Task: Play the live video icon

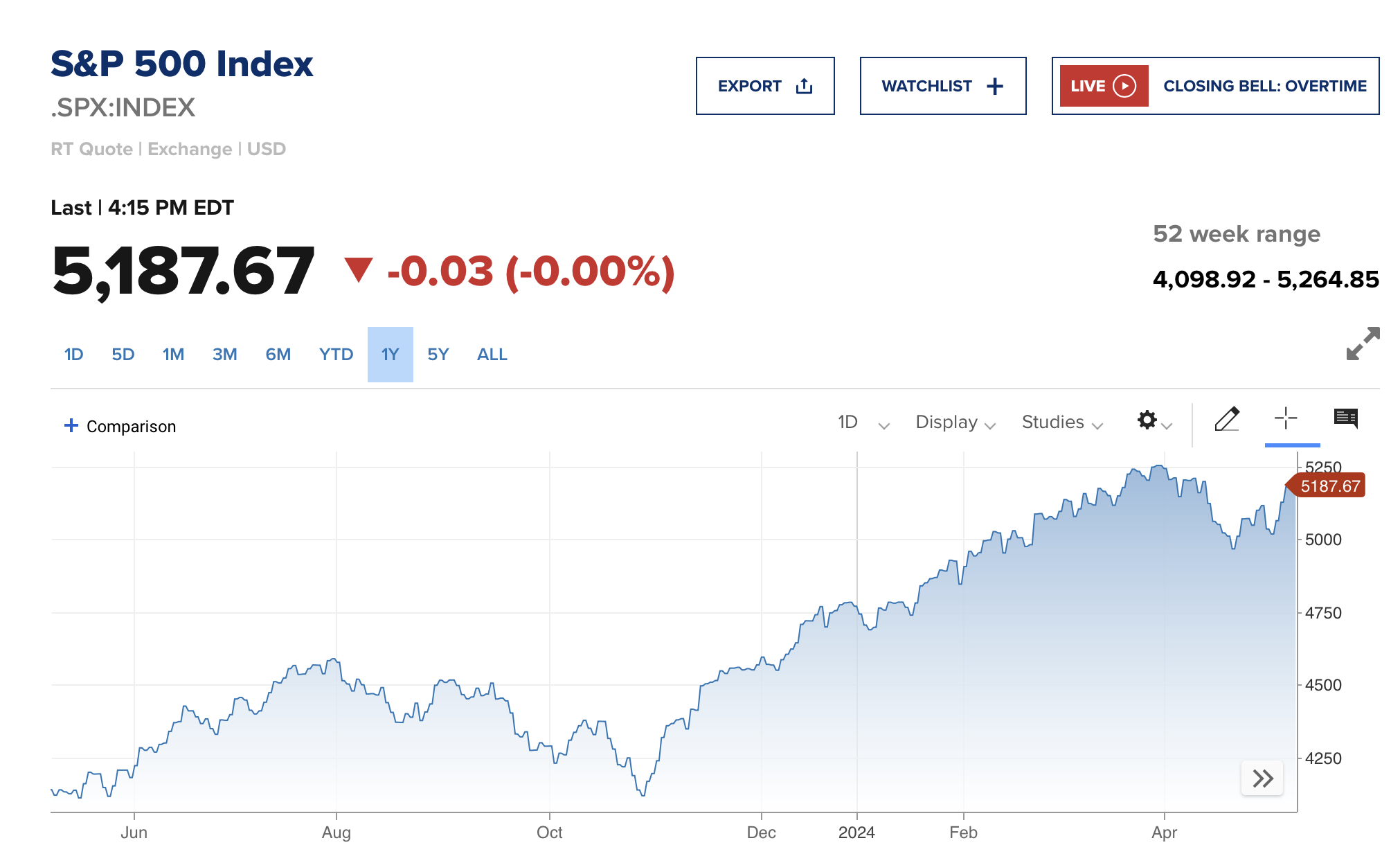Action: (1124, 86)
